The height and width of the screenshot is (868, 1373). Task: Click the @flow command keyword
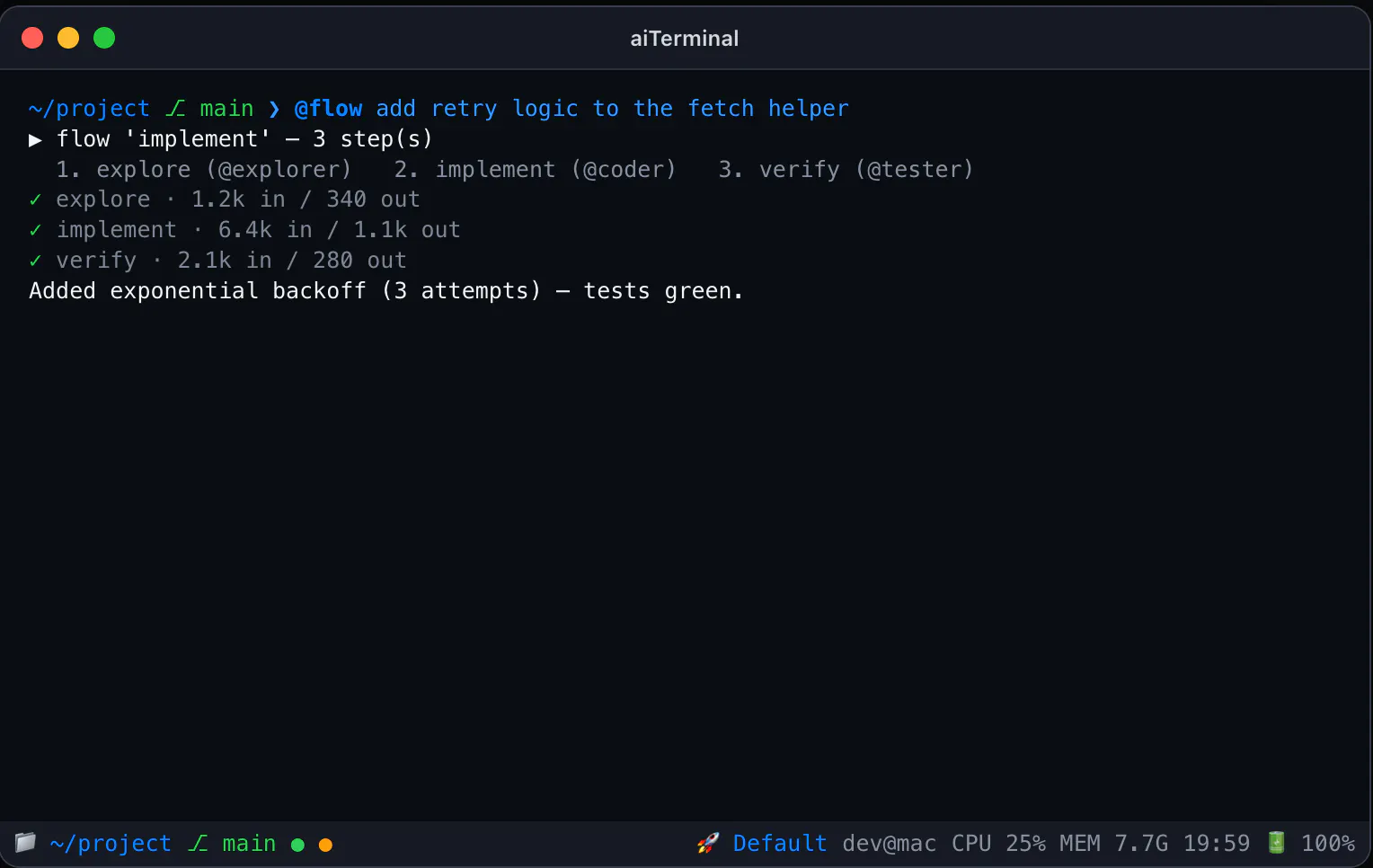tap(328, 108)
